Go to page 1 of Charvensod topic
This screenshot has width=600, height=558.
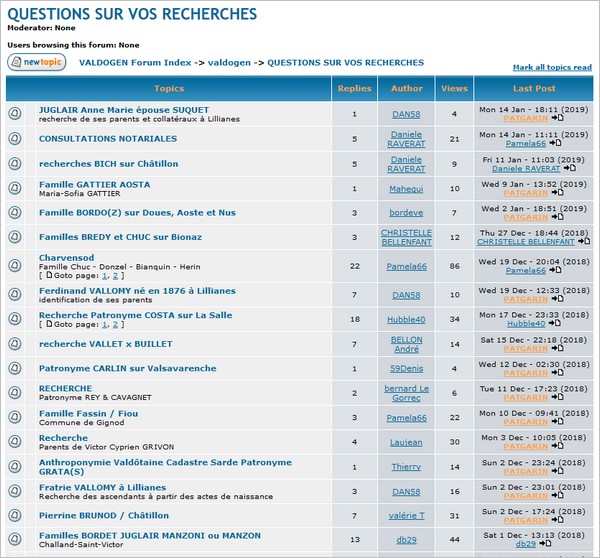[104, 276]
